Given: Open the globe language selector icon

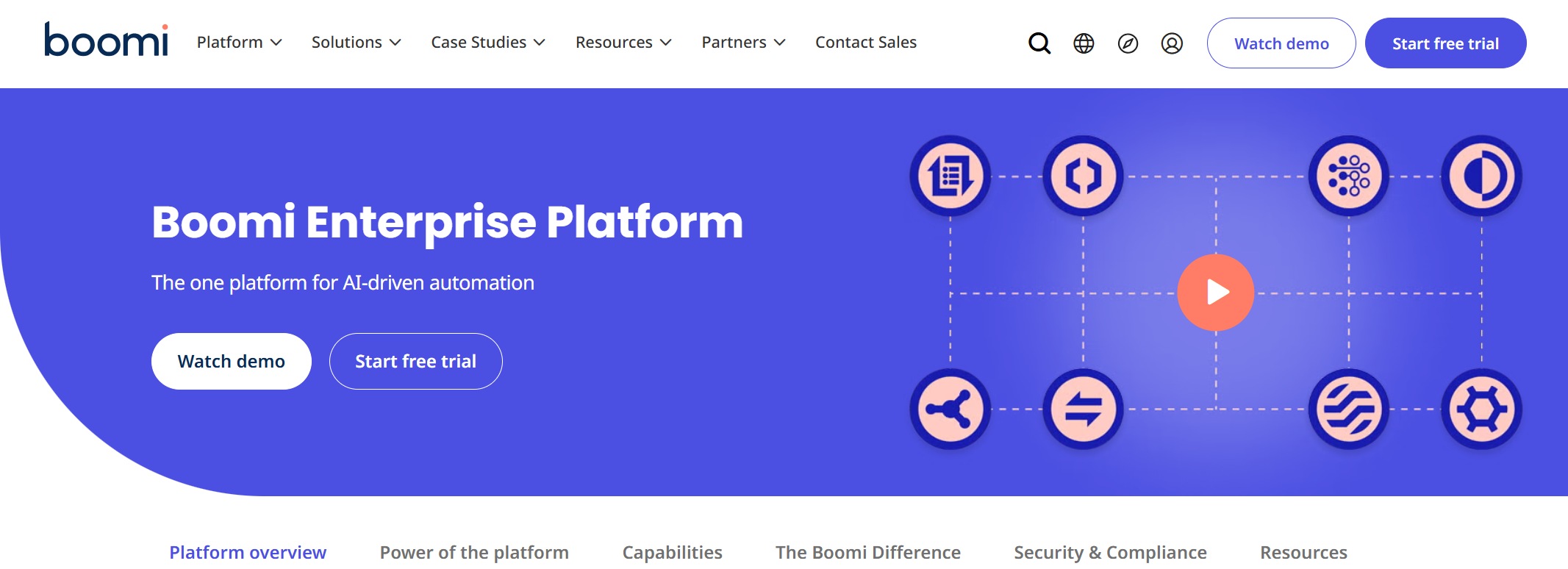Looking at the screenshot, I should (1084, 43).
